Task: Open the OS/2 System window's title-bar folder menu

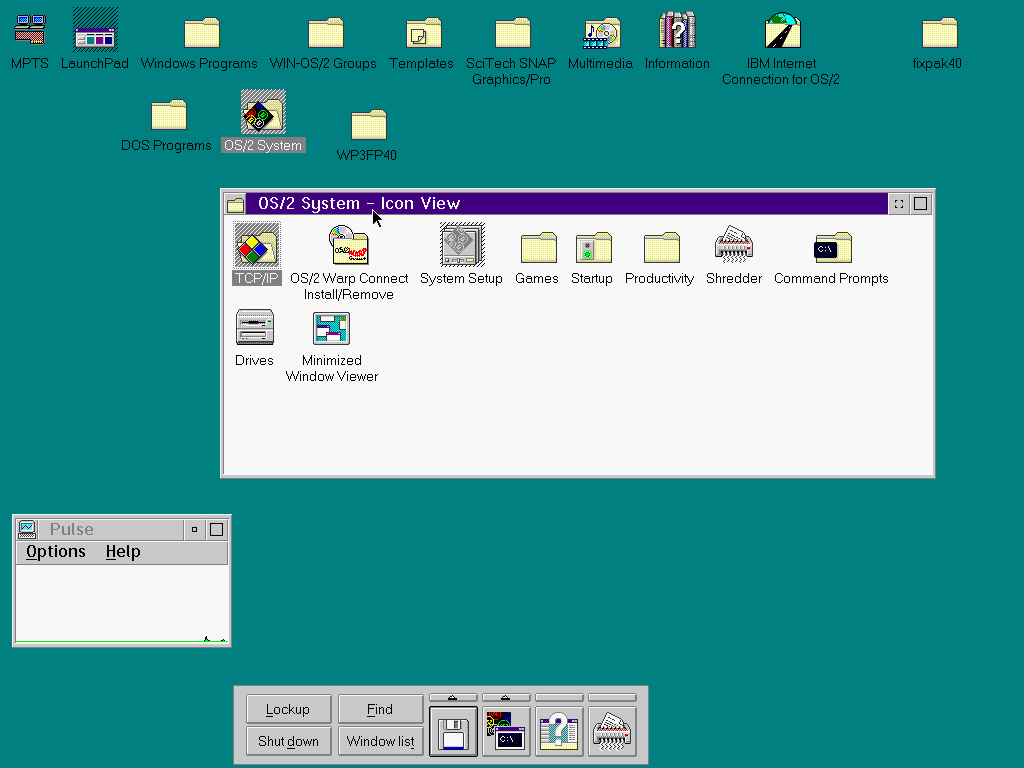Action: (235, 204)
